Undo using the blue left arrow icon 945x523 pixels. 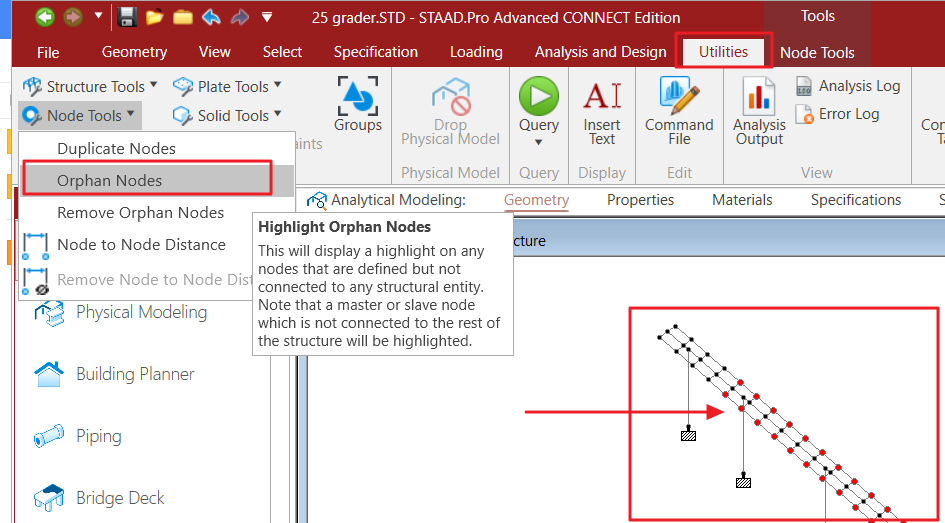click(211, 17)
